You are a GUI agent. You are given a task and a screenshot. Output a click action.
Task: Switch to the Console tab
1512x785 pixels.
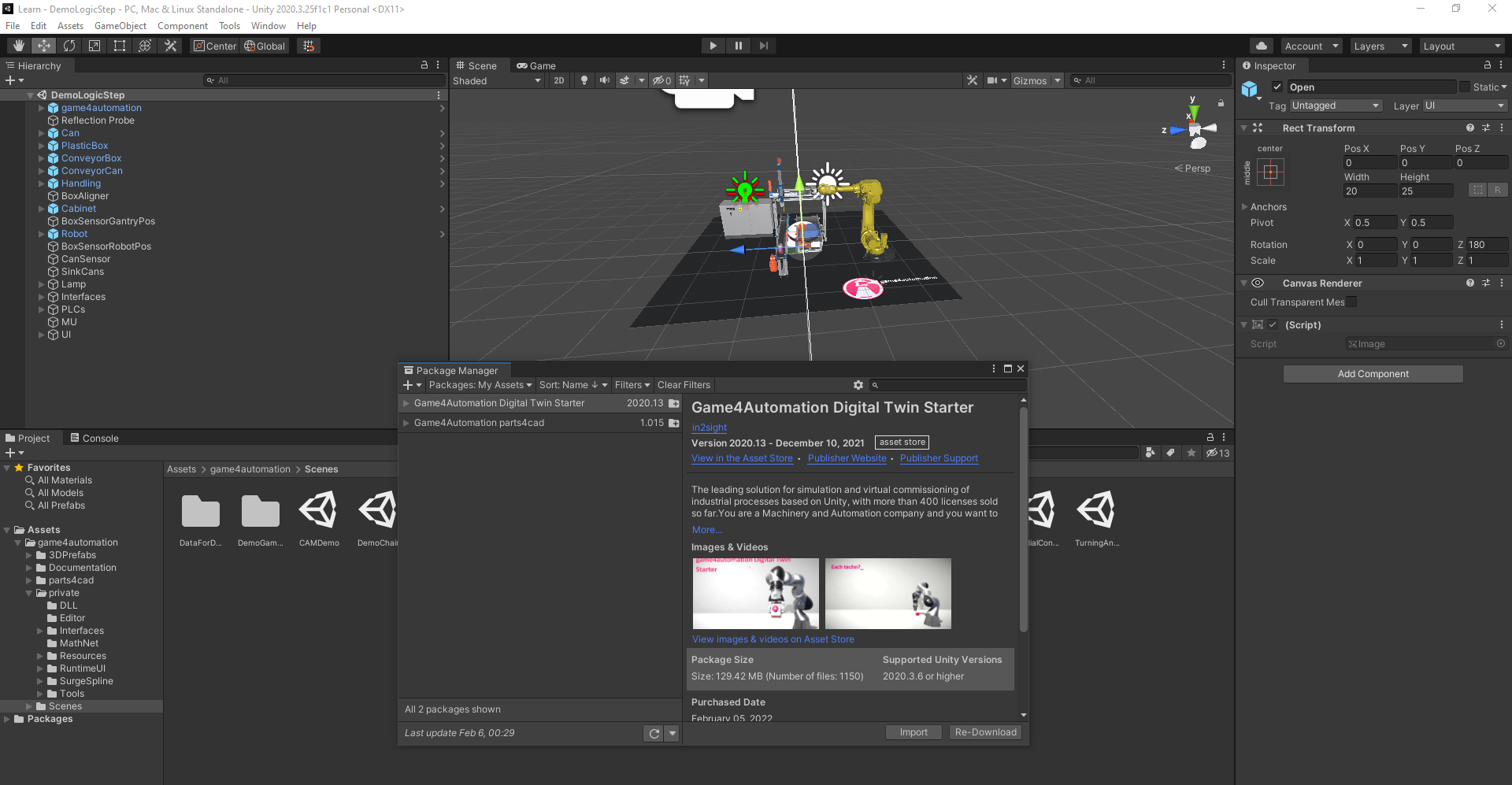(x=94, y=438)
